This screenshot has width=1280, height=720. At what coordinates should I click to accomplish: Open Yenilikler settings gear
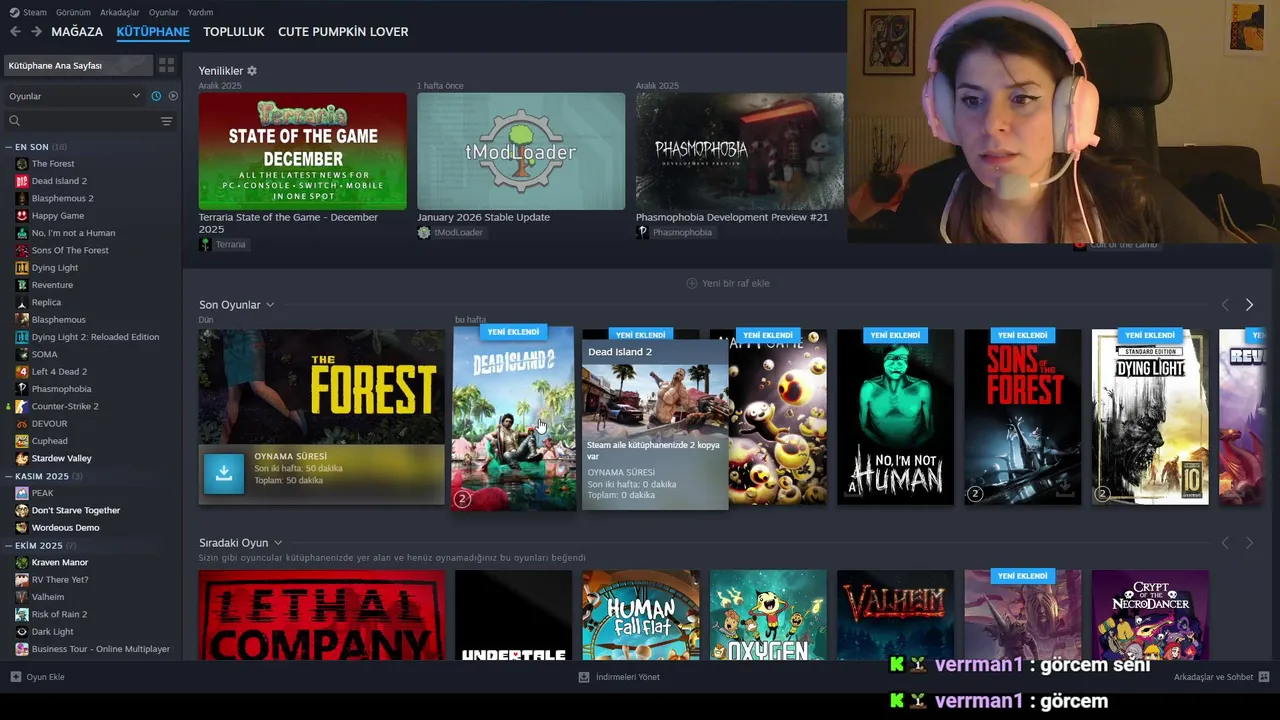252,71
